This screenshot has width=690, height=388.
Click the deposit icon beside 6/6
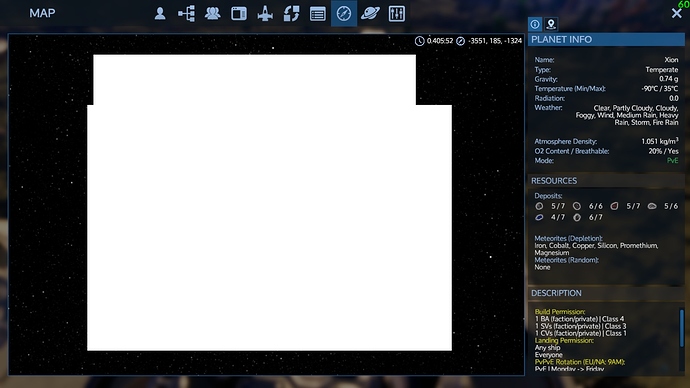point(577,206)
